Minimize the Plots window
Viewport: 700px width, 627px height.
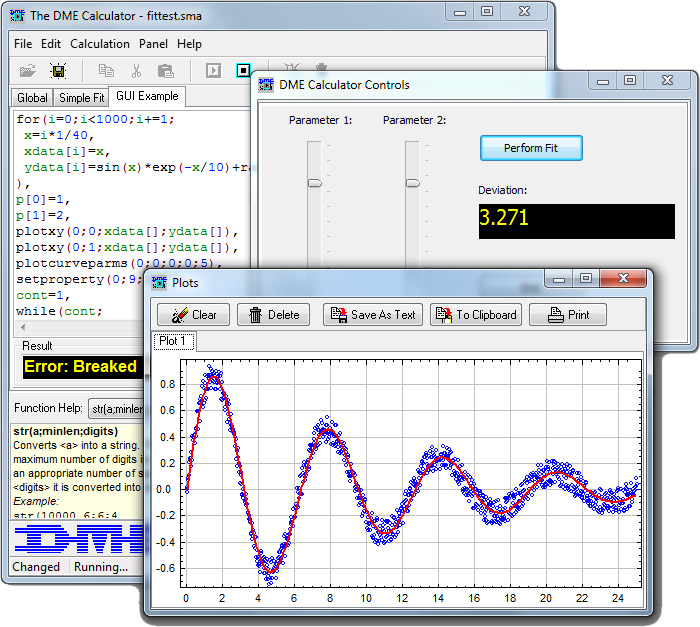(558, 279)
